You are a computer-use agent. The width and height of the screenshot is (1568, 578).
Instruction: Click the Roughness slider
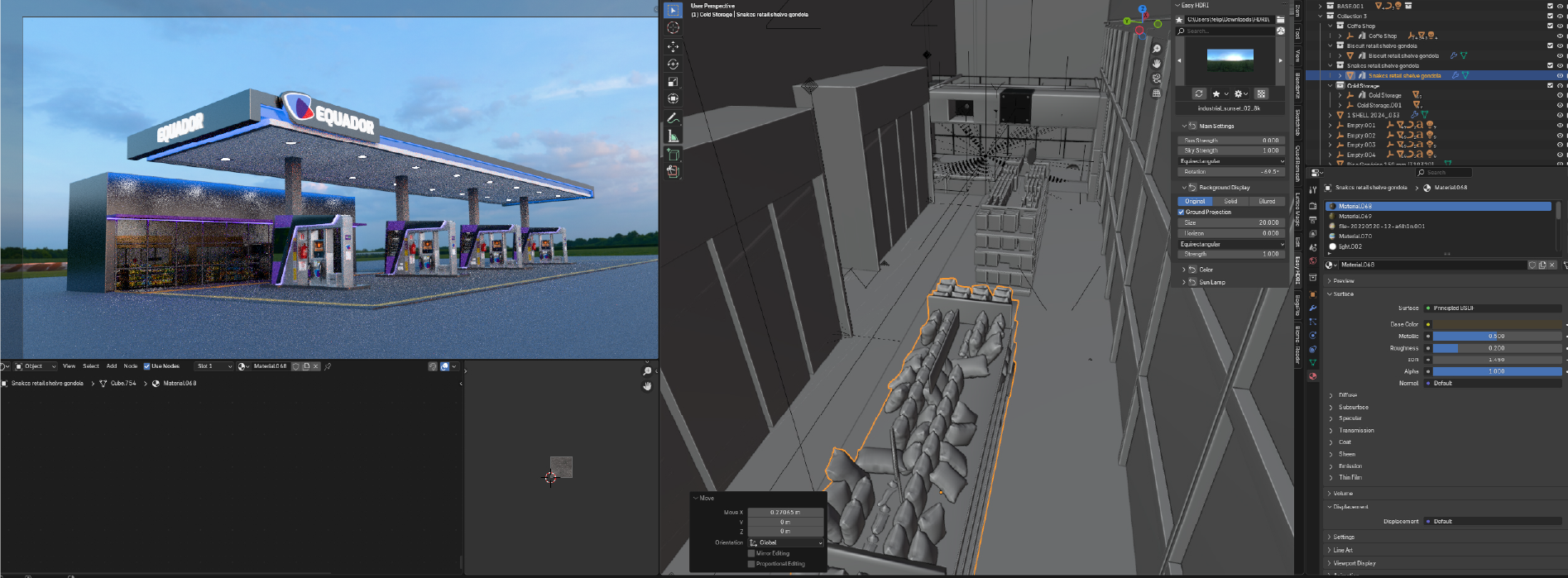click(1497, 348)
